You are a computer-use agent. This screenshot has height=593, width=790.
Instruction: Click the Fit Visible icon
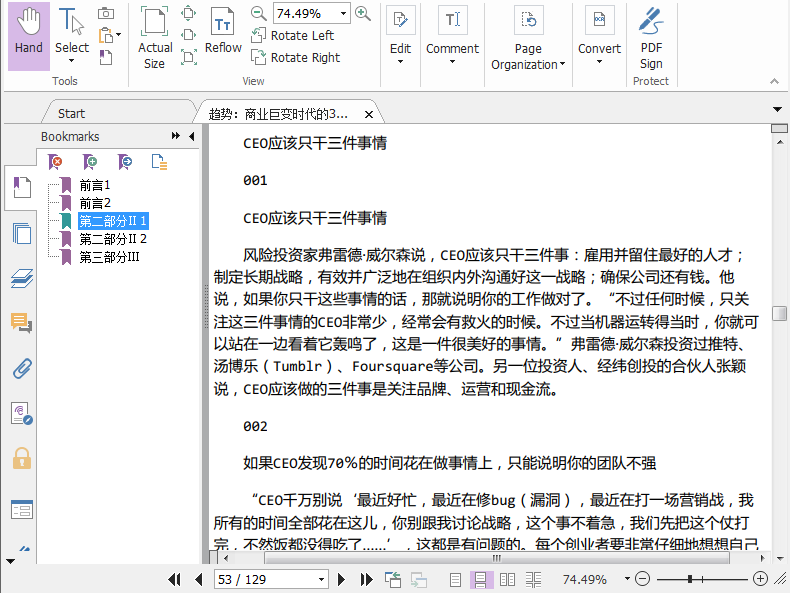tap(188, 57)
